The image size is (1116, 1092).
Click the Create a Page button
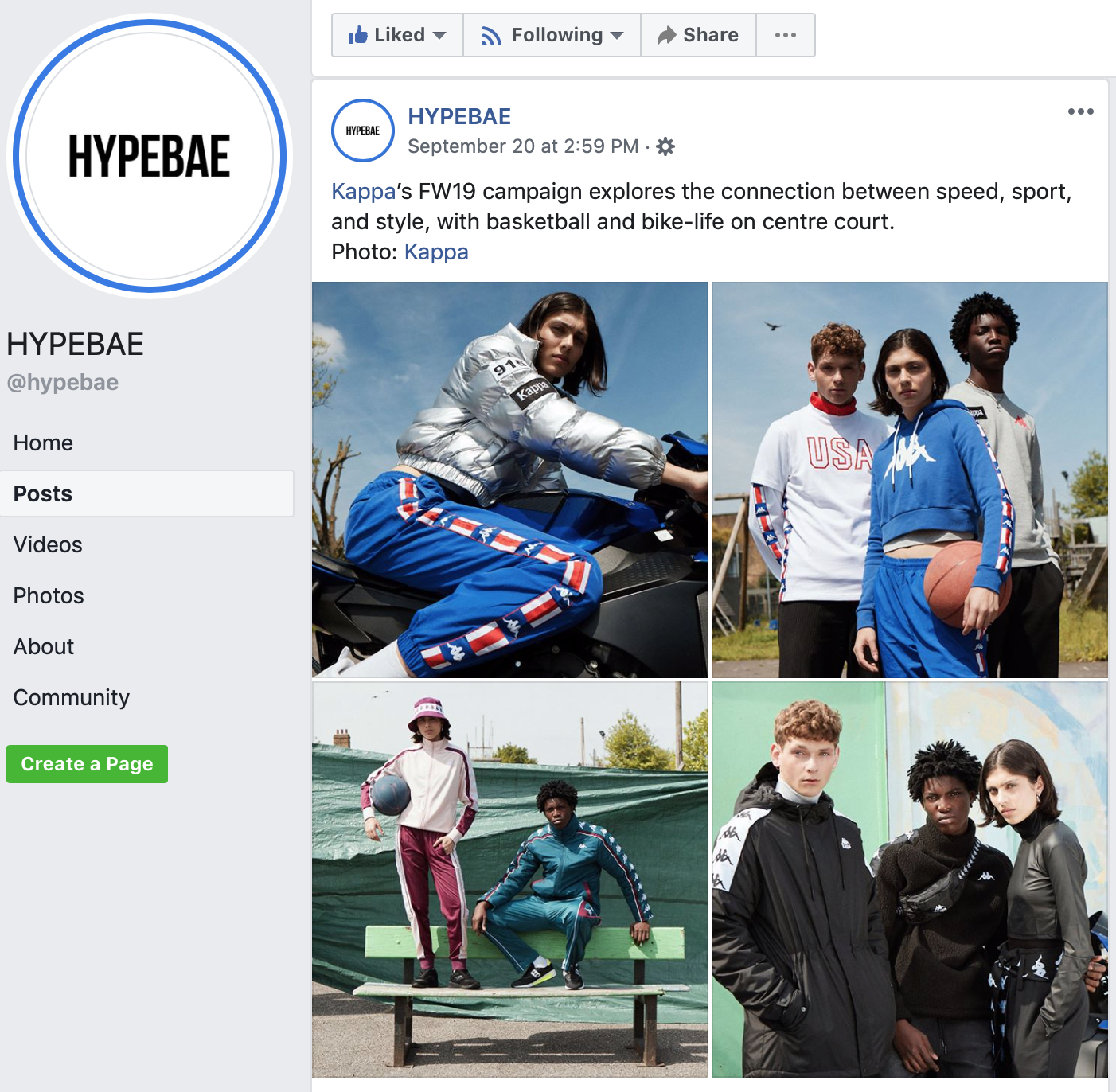(87, 764)
